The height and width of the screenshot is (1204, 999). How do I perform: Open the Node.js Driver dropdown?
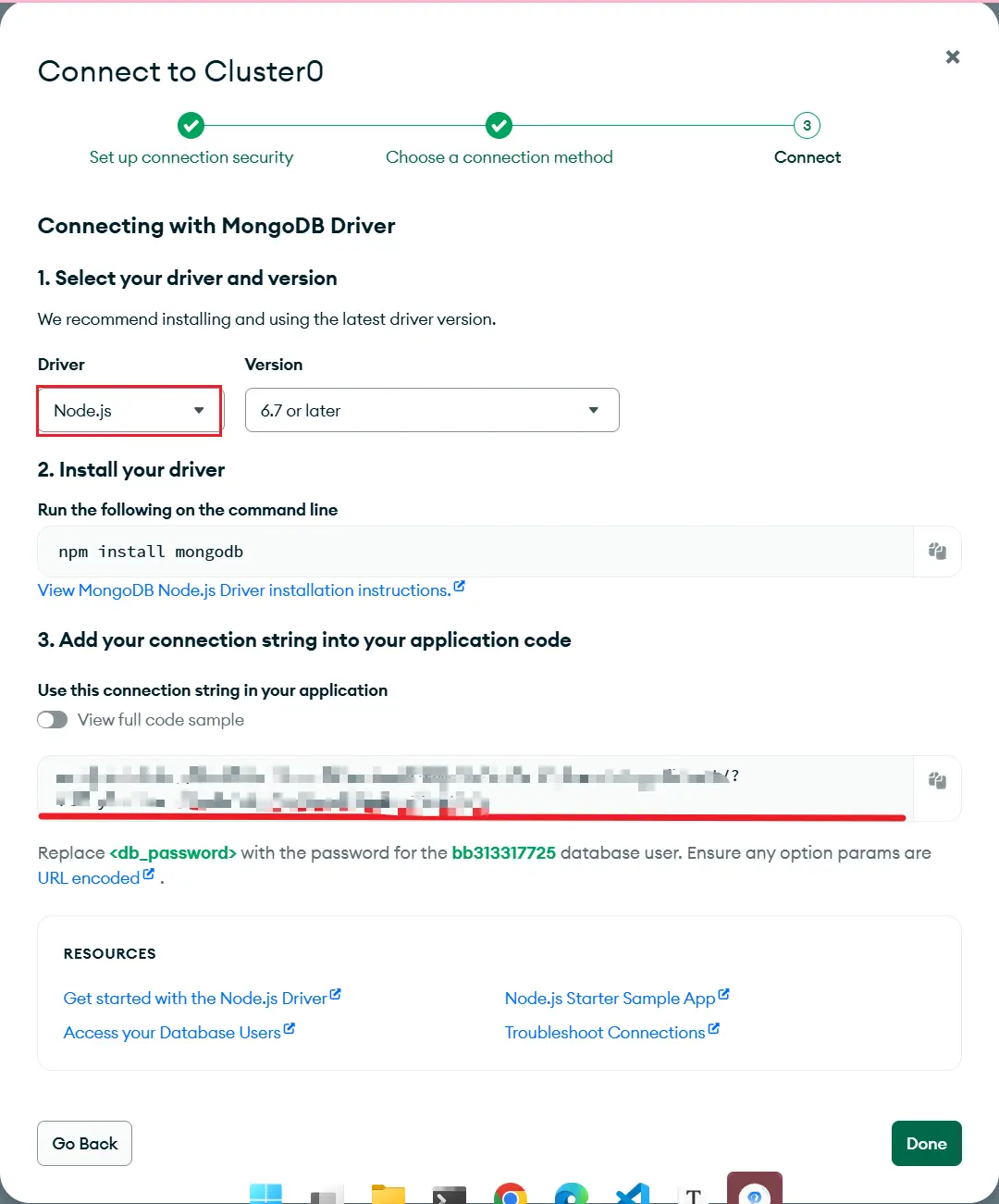point(129,411)
